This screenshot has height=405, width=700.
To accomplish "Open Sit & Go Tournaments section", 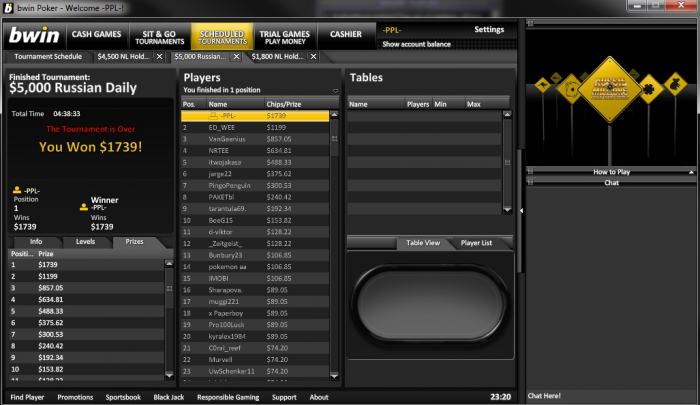I will pos(160,38).
